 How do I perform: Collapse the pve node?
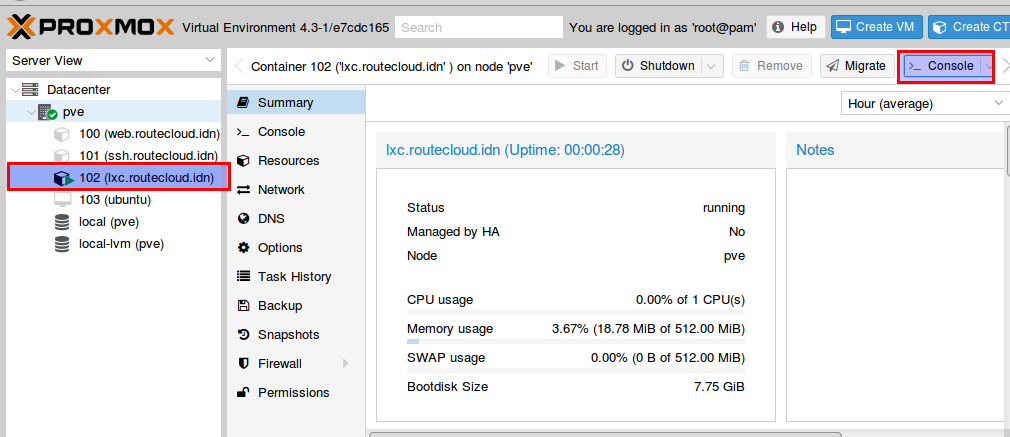[31, 112]
